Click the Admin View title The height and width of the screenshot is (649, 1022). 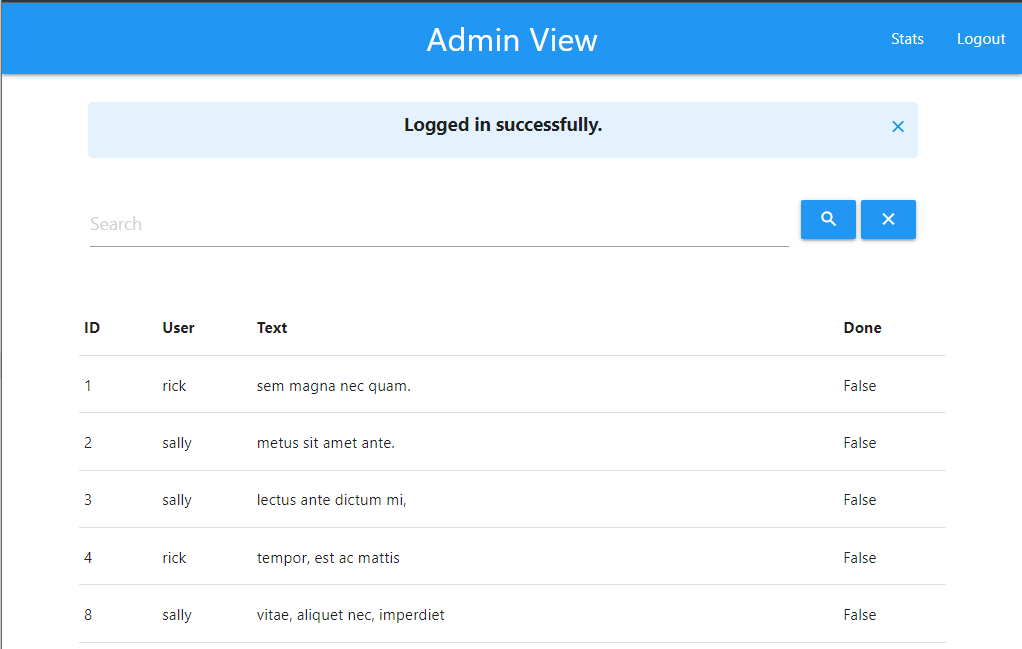click(x=511, y=41)
